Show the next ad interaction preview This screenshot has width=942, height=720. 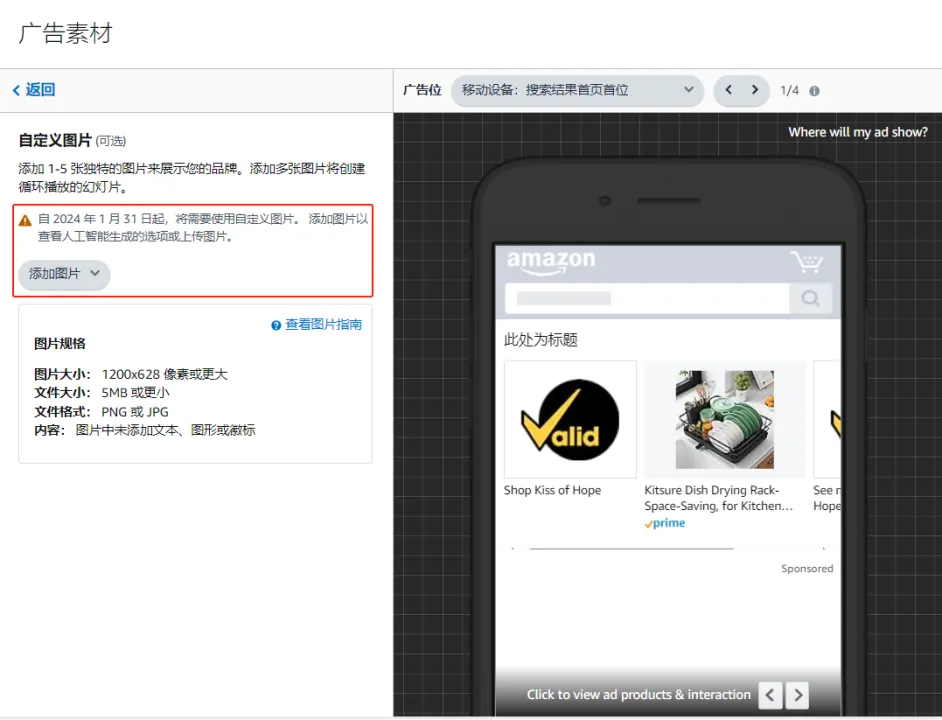tap(798, 695)
